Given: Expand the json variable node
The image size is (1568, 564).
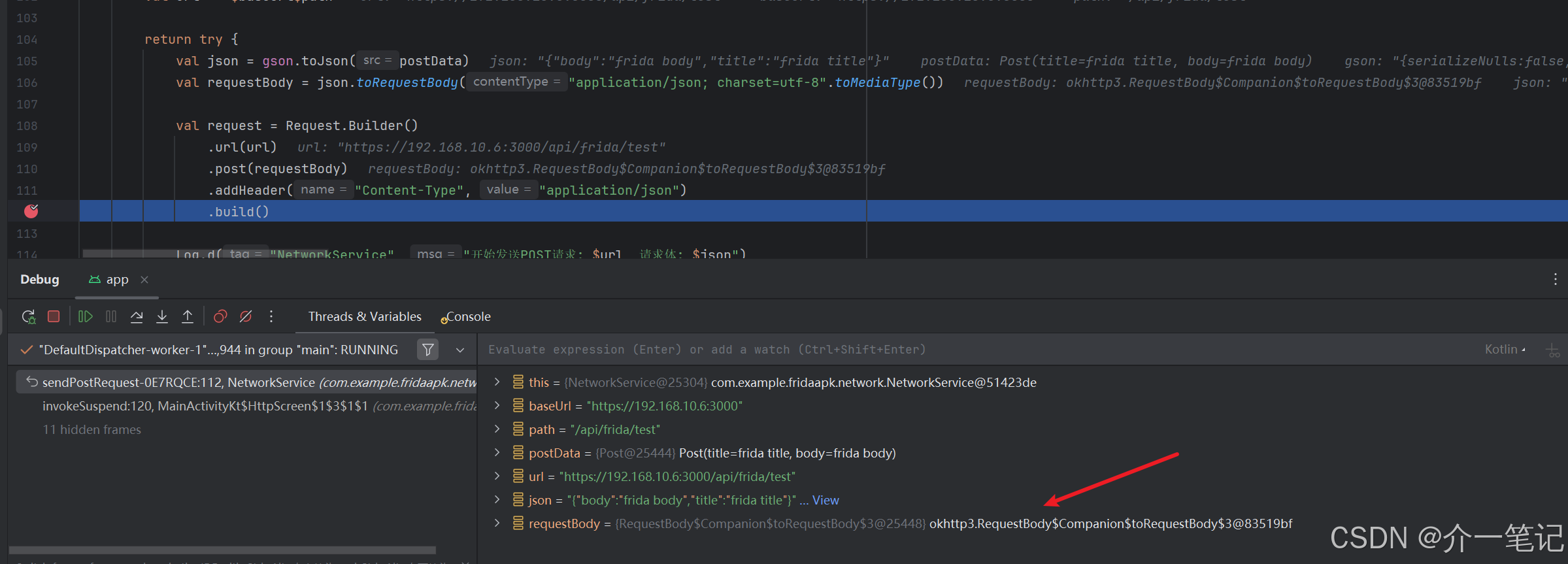Looking at the screenshot, I should pos(497,499).
